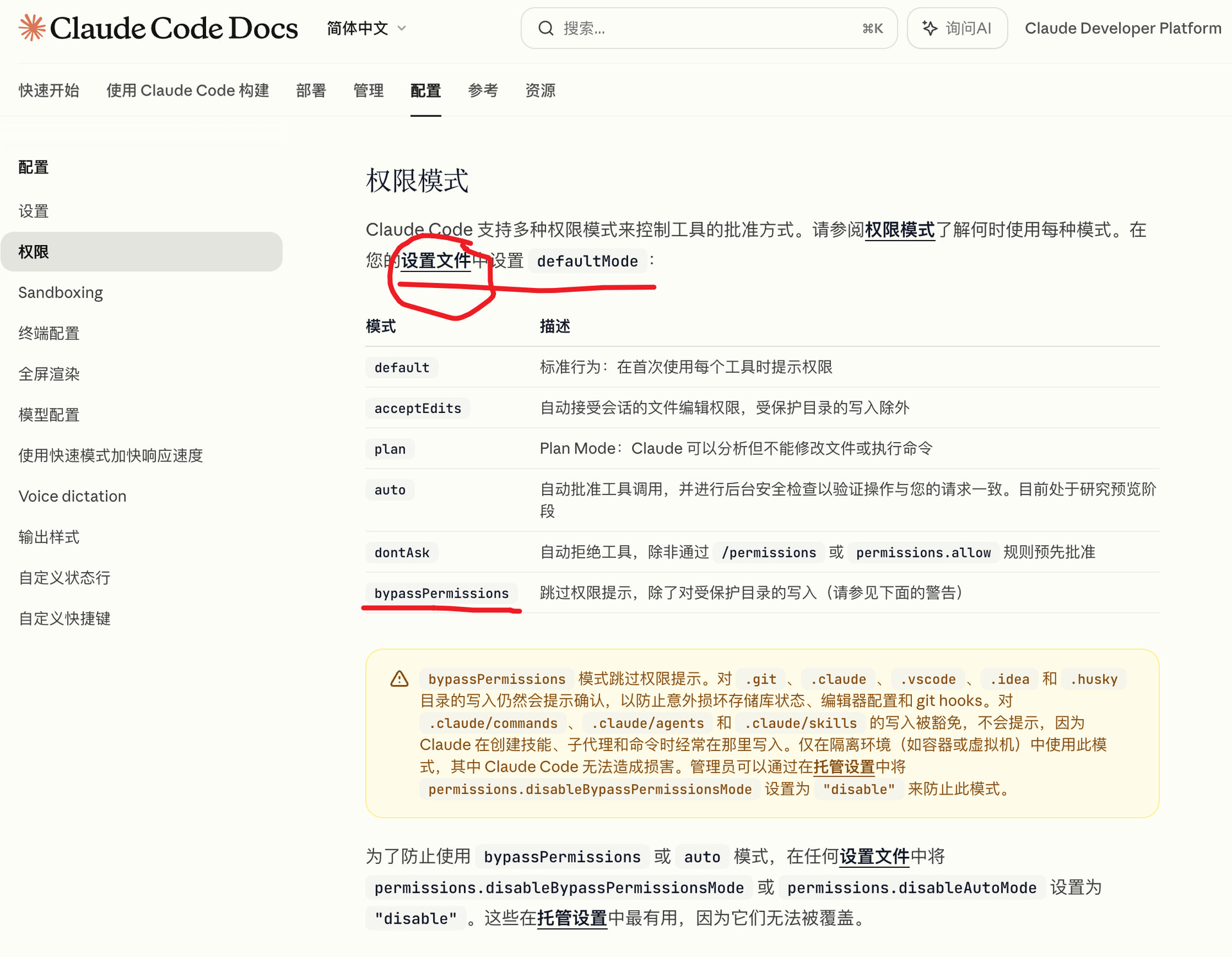Switch to the 资源 tab
The width and height of the screenshot is (1232, 957).
[x=540, y=90]
